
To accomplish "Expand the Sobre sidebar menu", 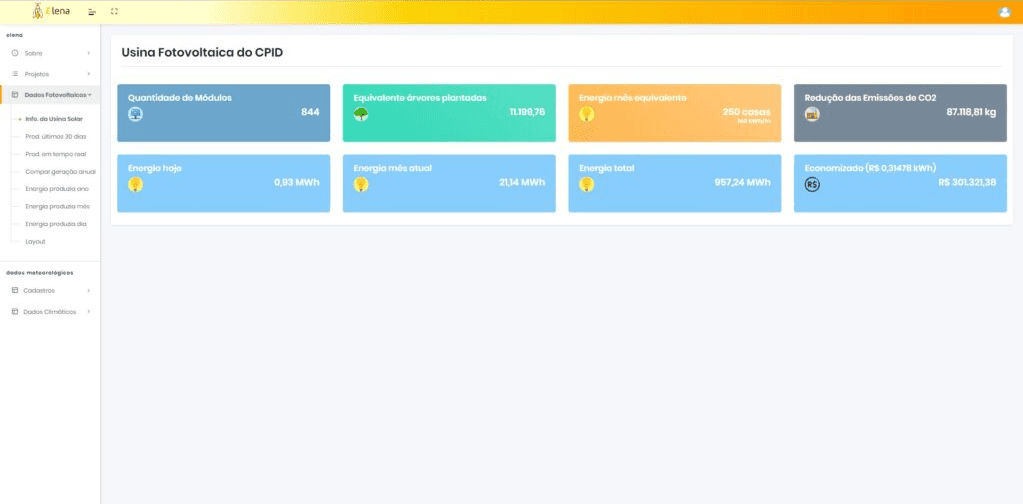I will (50, 52).
